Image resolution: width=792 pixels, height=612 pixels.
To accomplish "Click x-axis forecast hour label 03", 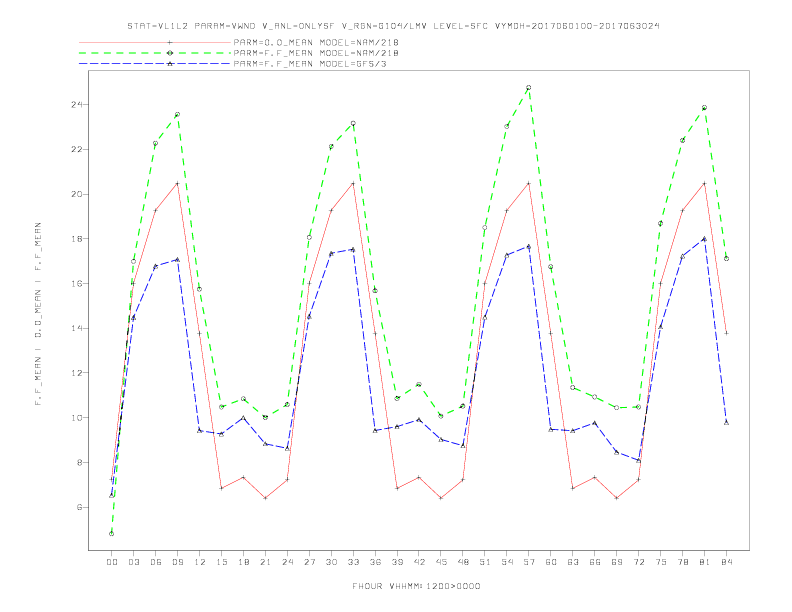I will (133, 562).
